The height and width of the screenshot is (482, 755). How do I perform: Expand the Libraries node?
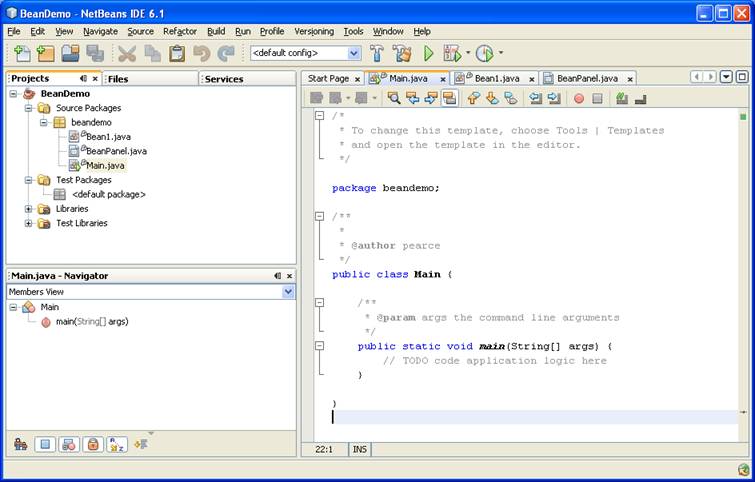tap(28, 209)
